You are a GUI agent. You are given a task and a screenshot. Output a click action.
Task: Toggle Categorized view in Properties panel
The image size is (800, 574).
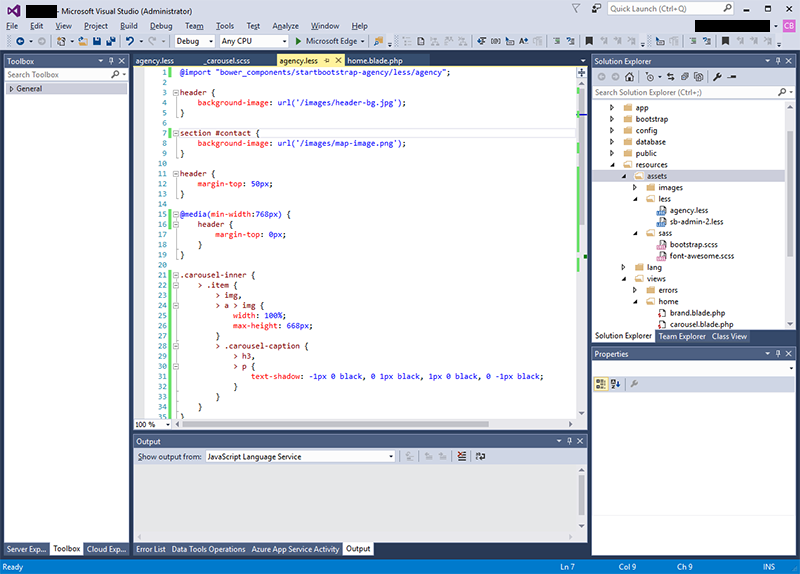tap(601, 384)
